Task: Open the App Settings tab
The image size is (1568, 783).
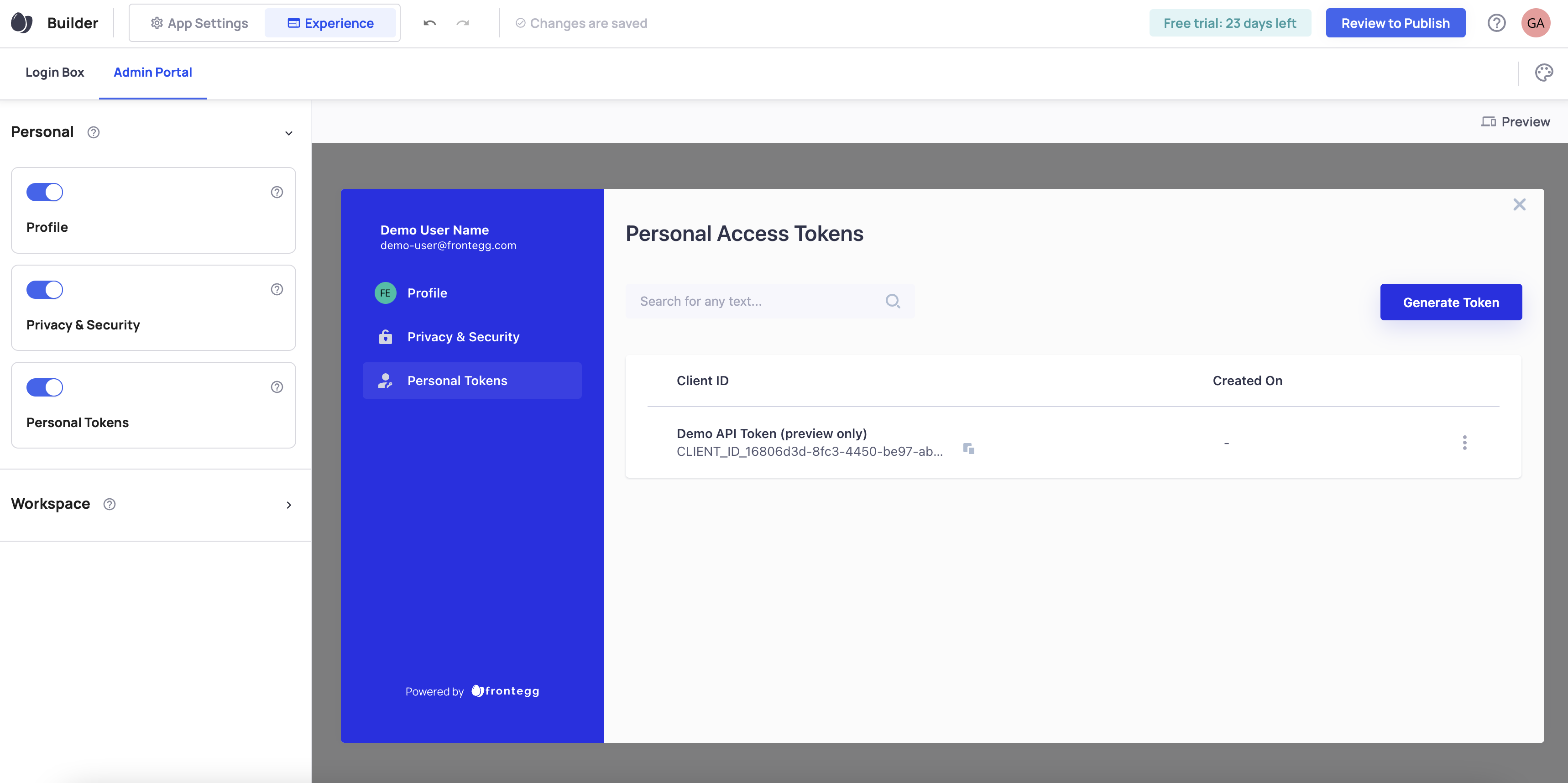Action: click(x=200, y=23)
